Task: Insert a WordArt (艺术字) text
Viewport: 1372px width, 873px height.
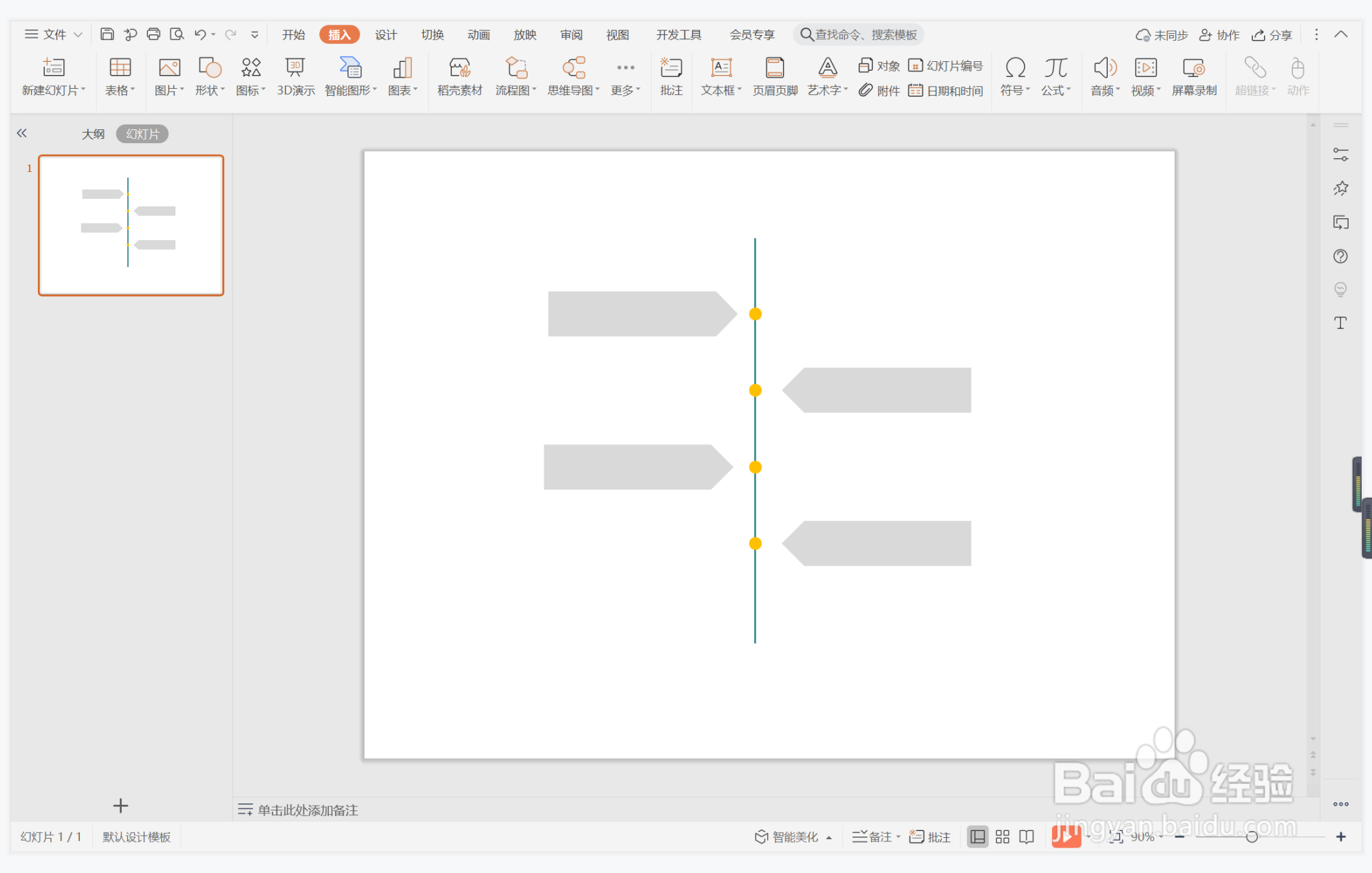Action: (x=827, y=76)
